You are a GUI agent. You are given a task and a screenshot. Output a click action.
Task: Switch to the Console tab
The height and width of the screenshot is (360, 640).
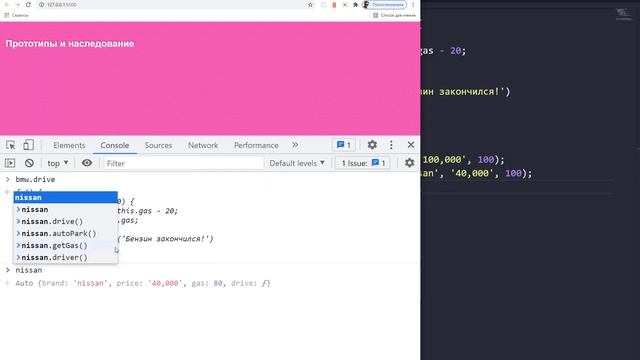115,145
